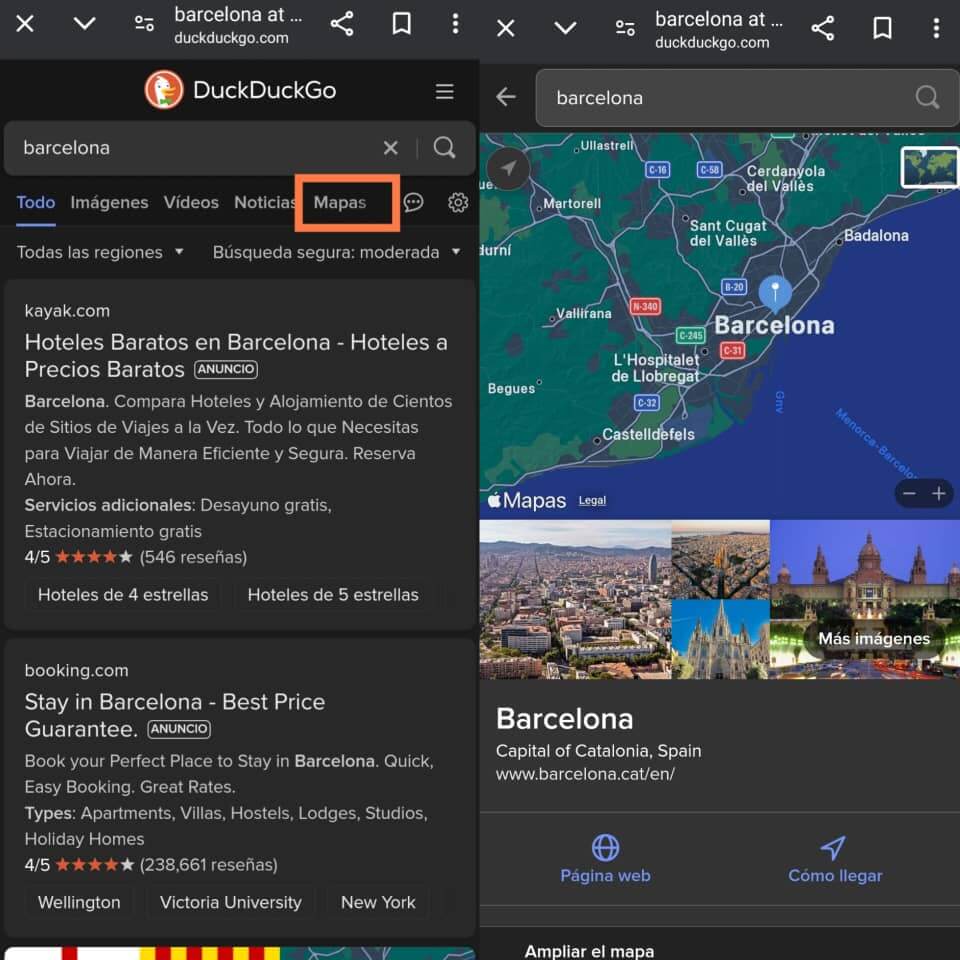The height and width of the screenshot is (960, 960).
Task: Clear the barcelona search query
Action: [391, 148]
